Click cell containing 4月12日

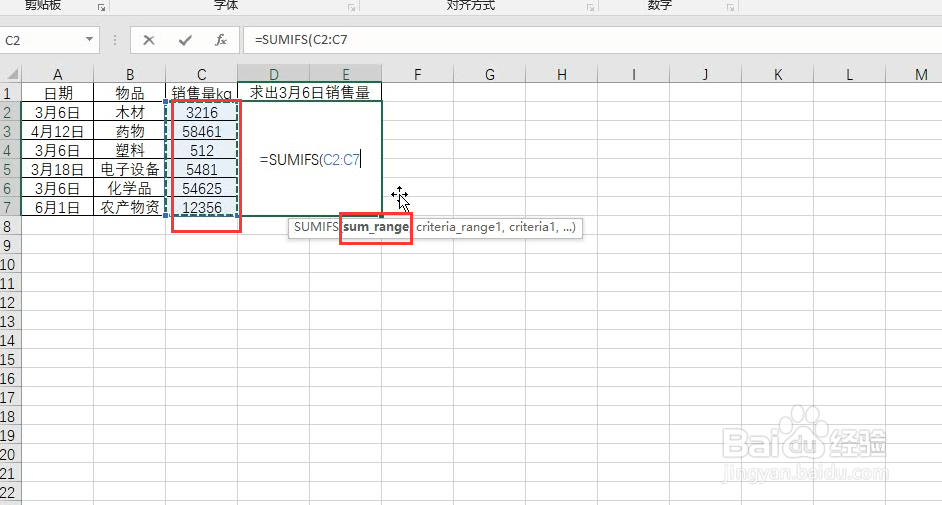58,132
